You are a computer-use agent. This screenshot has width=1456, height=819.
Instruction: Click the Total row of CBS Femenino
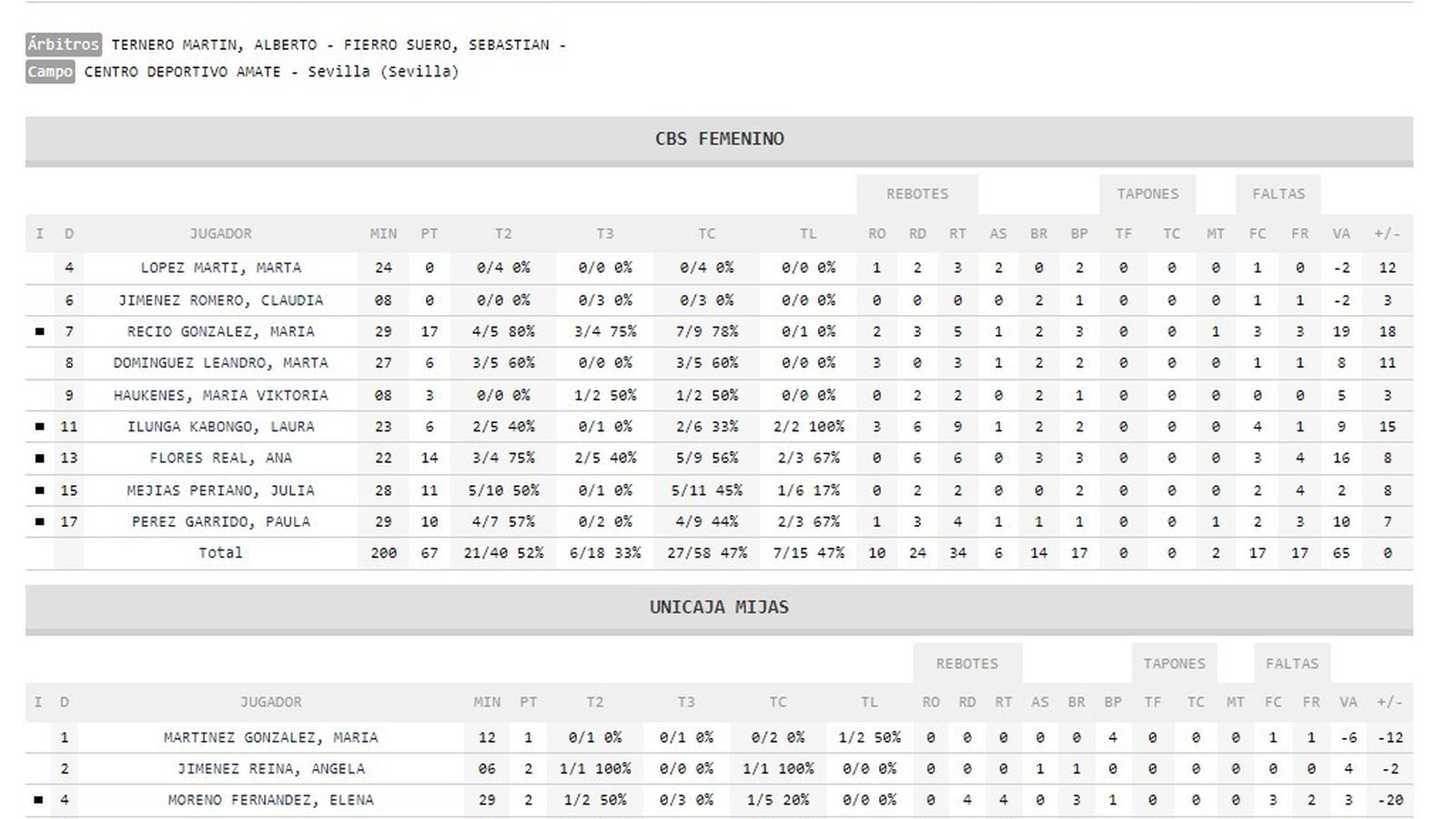click(220, 553)
